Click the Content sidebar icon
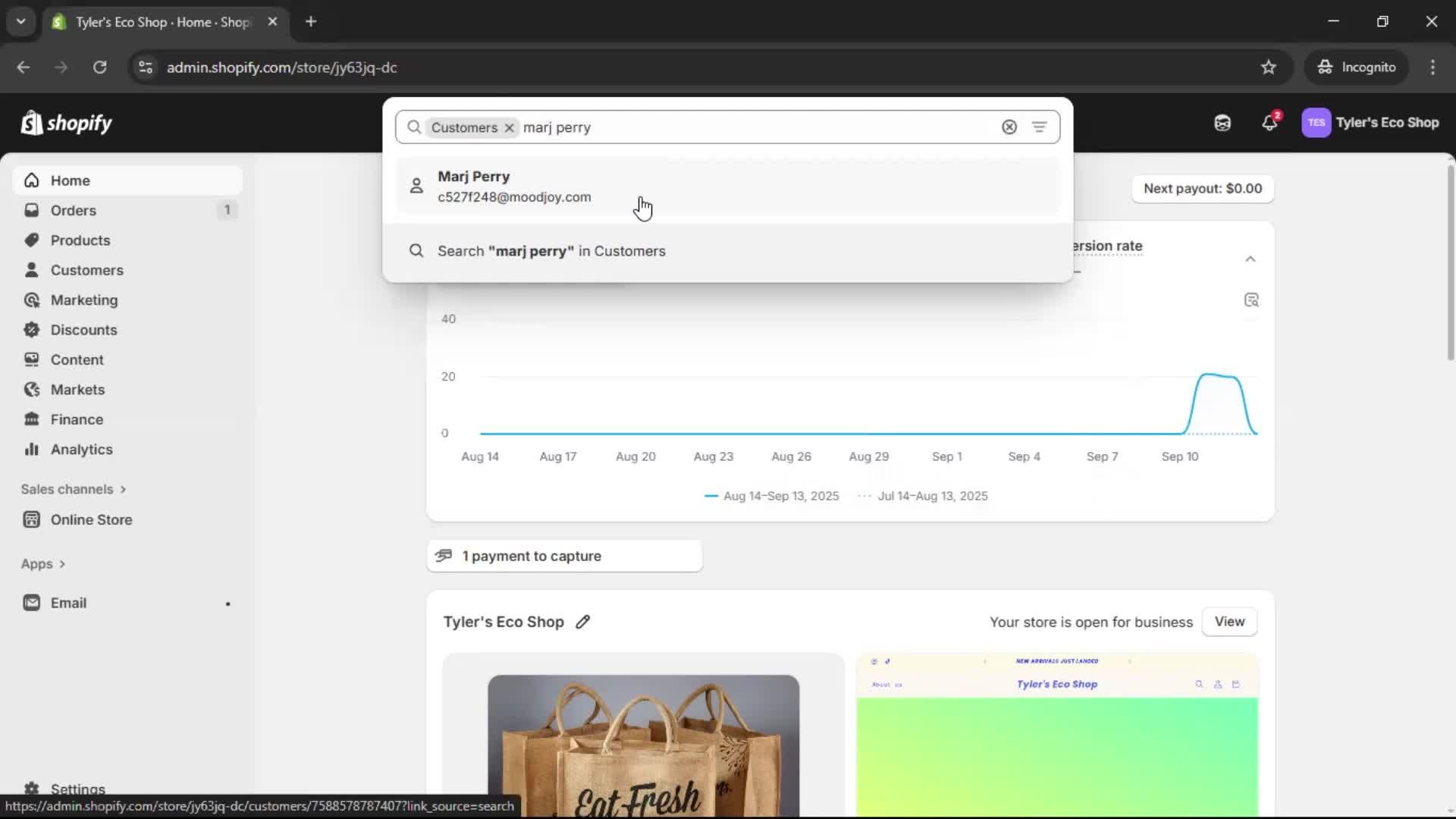 [x=31, y=359]
